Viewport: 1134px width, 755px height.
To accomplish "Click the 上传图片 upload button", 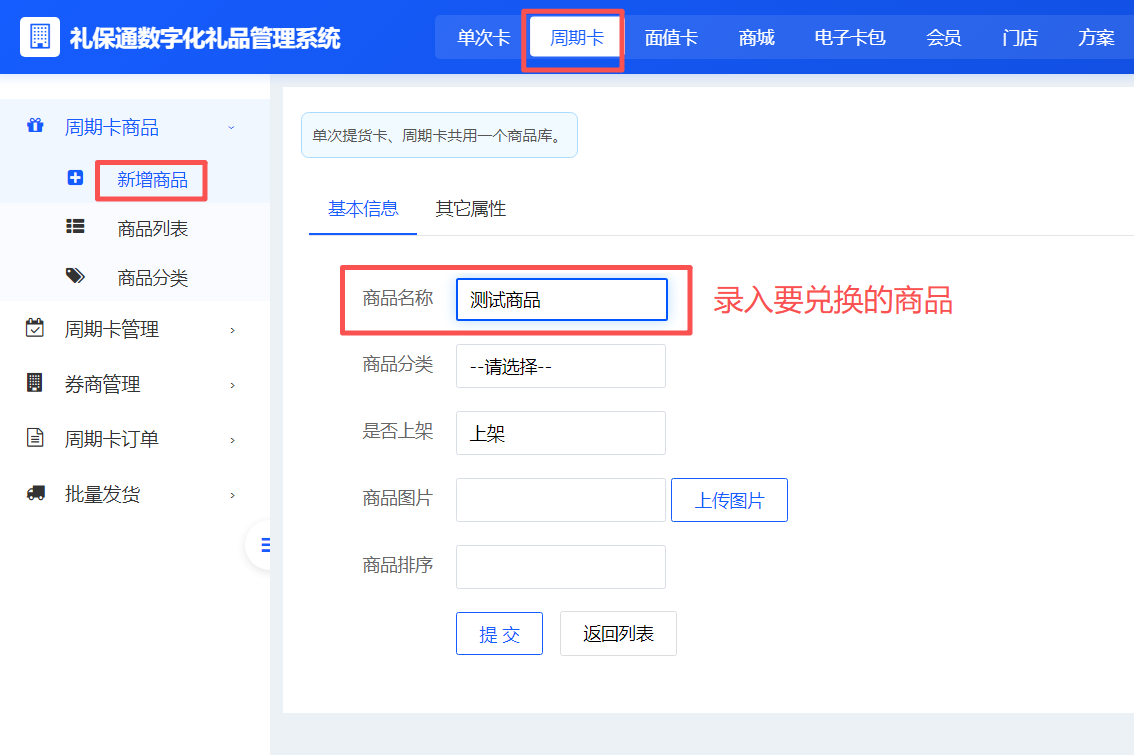I will (x=729, y=500).
